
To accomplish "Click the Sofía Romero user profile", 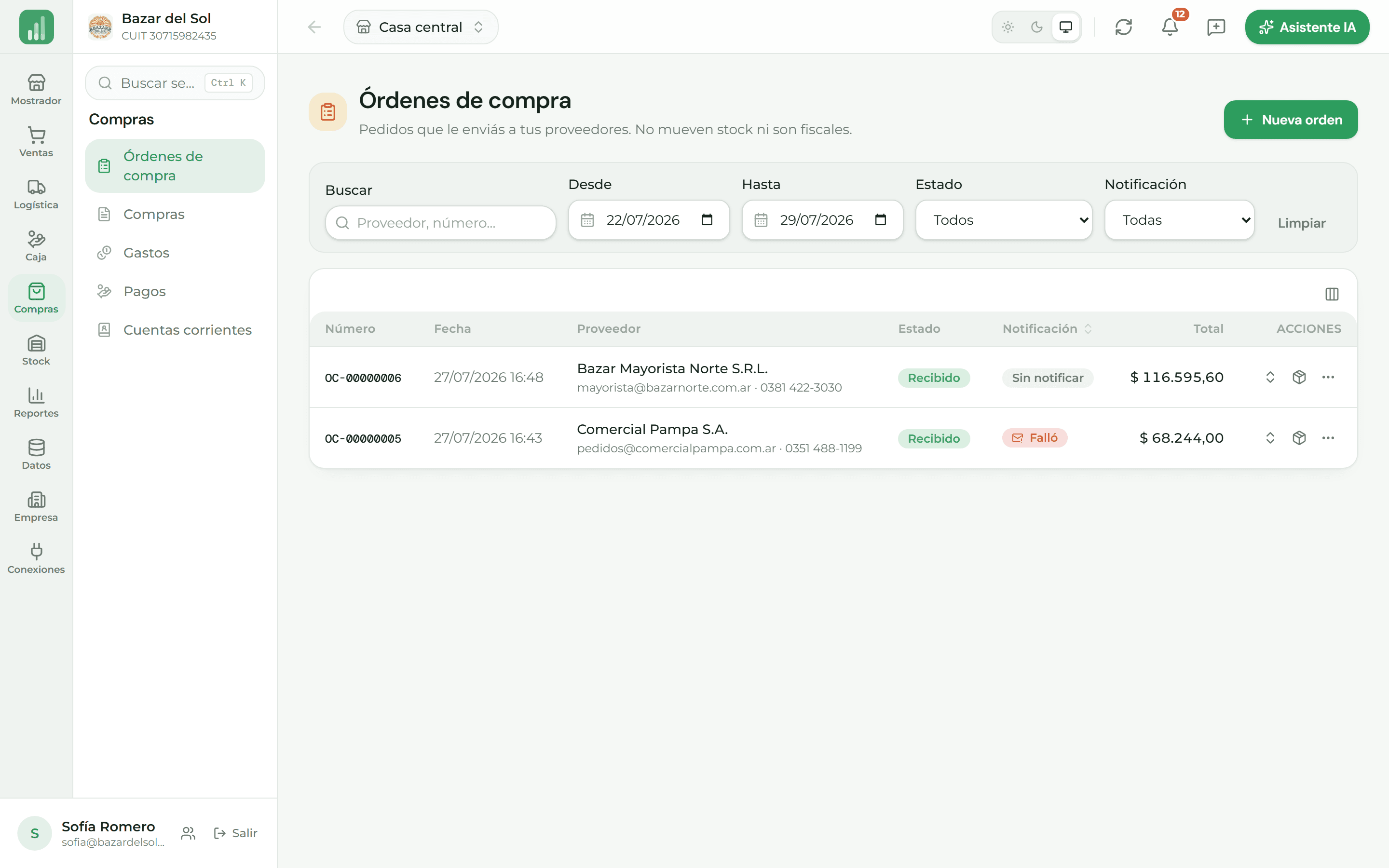I will [x=92, y=833].
